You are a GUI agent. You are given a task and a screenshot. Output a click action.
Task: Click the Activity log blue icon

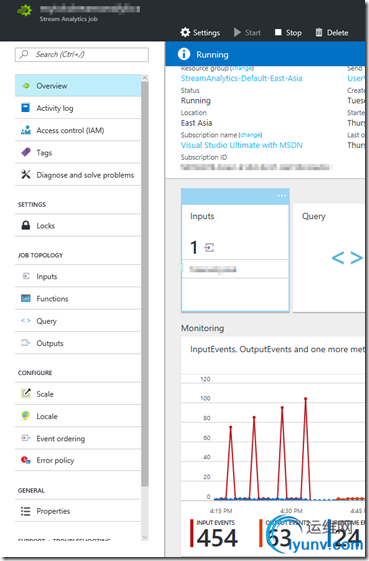point(26,108)
